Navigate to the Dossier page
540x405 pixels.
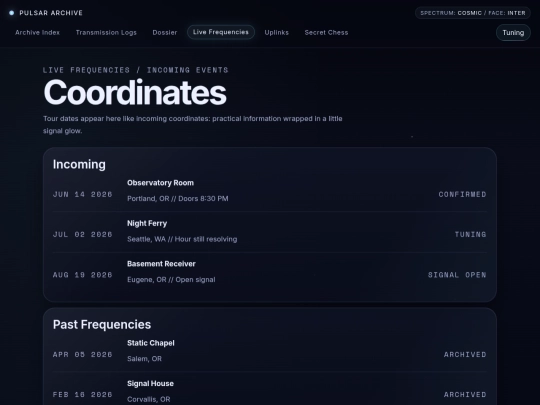point(165,32)
